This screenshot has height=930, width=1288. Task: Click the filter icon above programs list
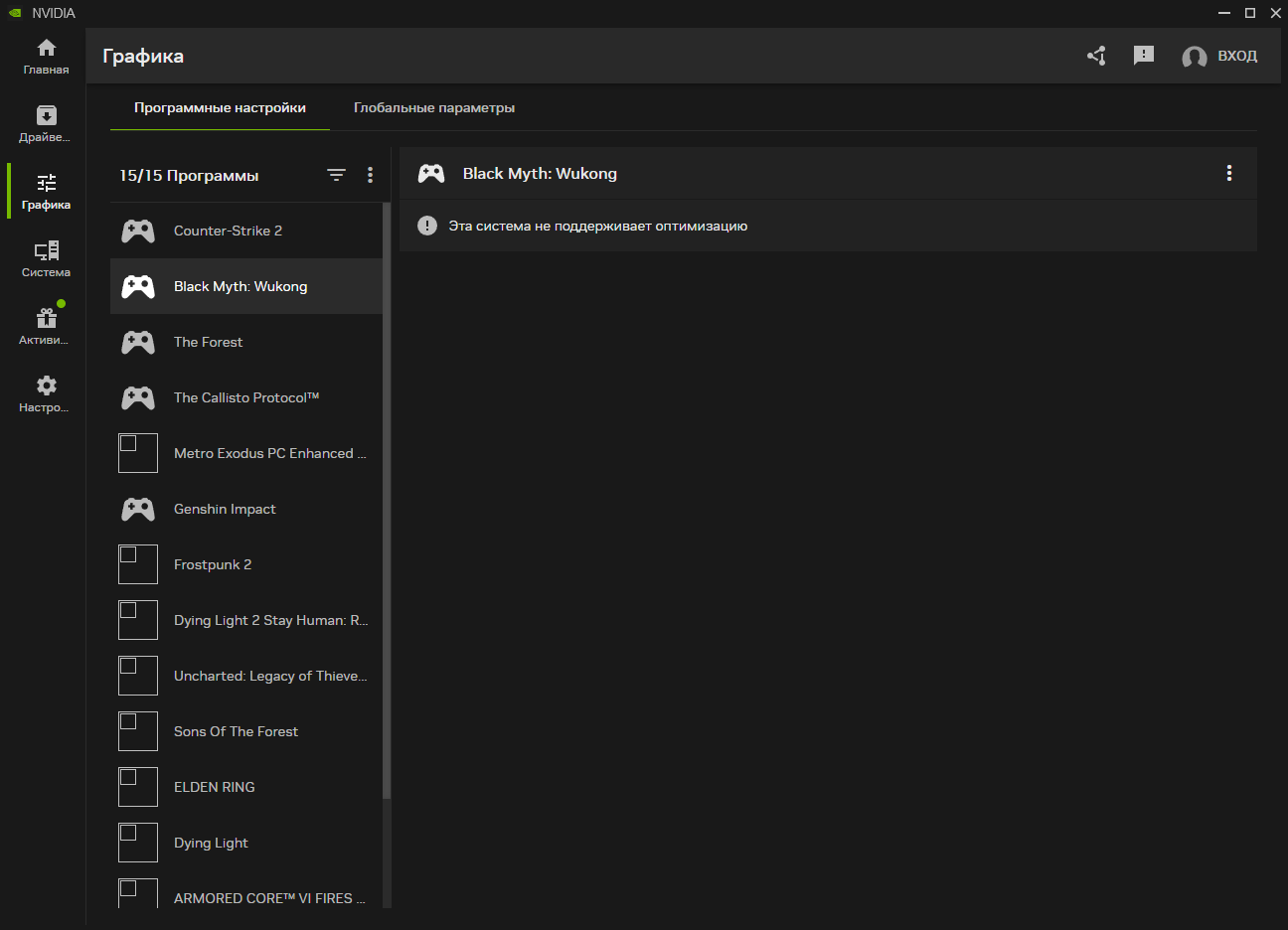337,175
